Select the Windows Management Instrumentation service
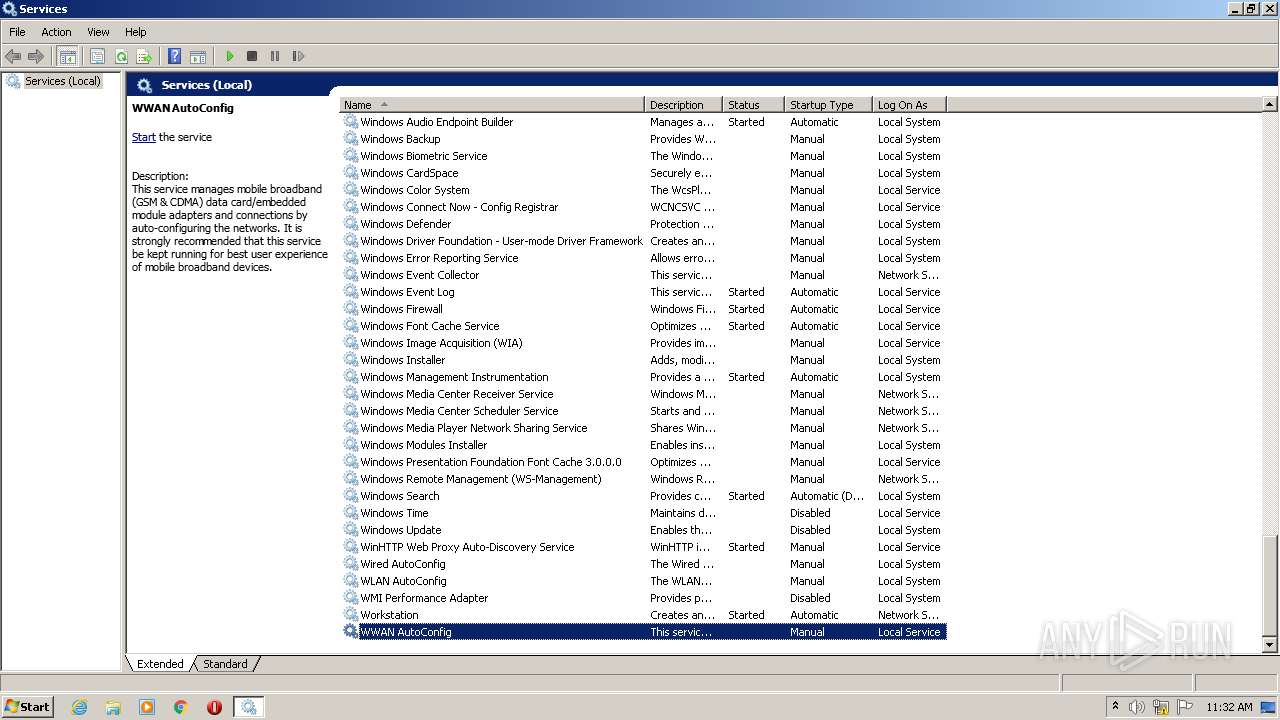This screenshot has width=1280, height=720. tap(643, 377)
